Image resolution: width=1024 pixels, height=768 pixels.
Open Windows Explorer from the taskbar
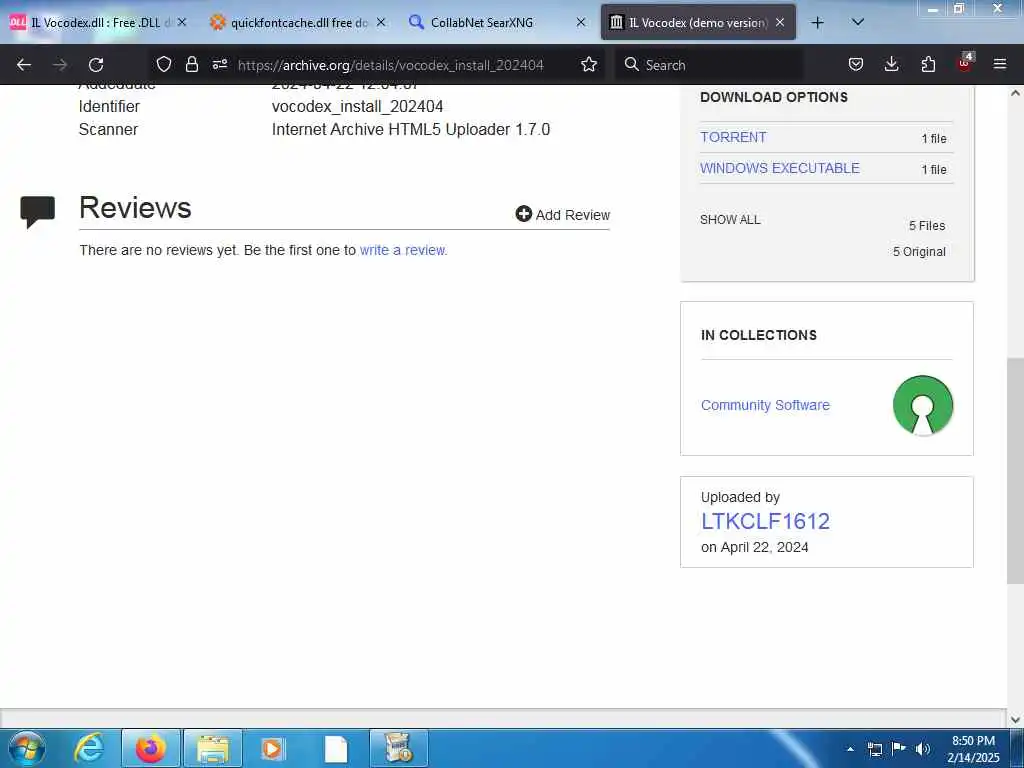coord(213,748)
